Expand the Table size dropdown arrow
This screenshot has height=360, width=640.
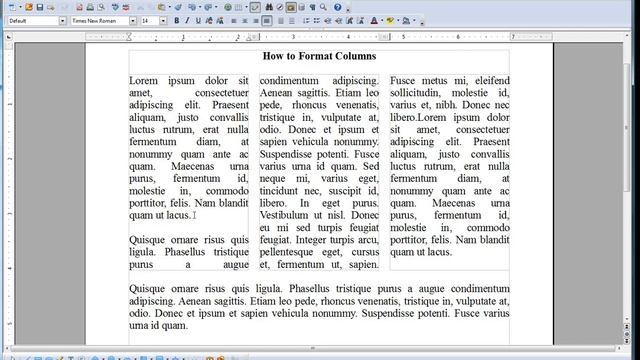pos(247,7)
